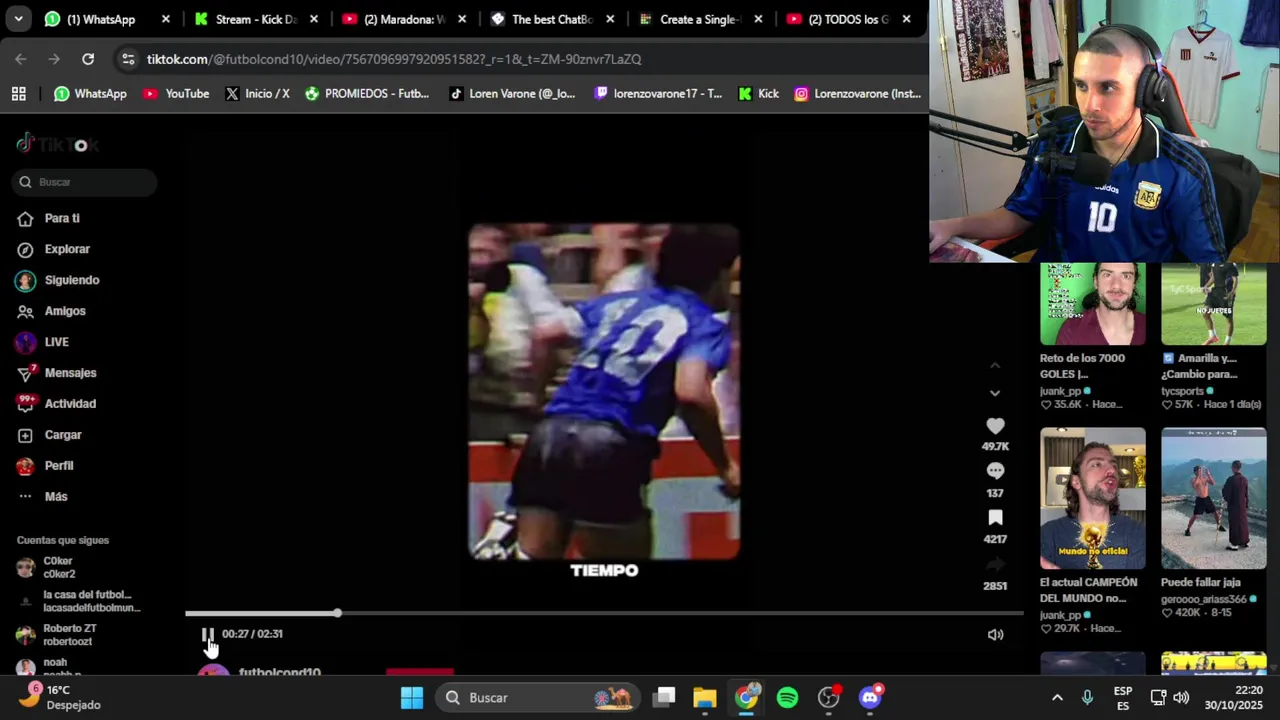Open Lorenzovarone Instagram bookmark

pos(858,93)
